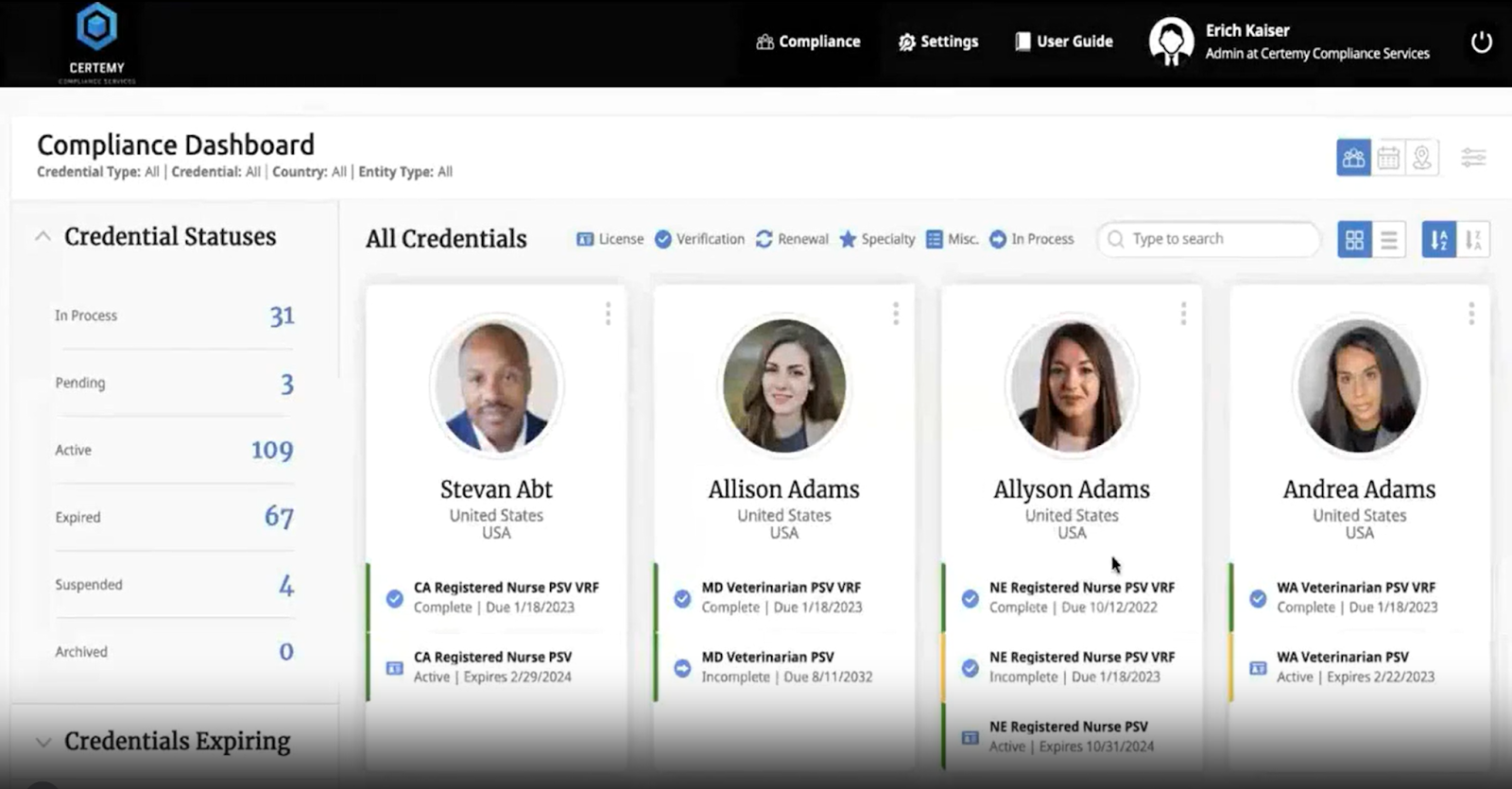Filter by Misc. credential type

click(952, 239)
